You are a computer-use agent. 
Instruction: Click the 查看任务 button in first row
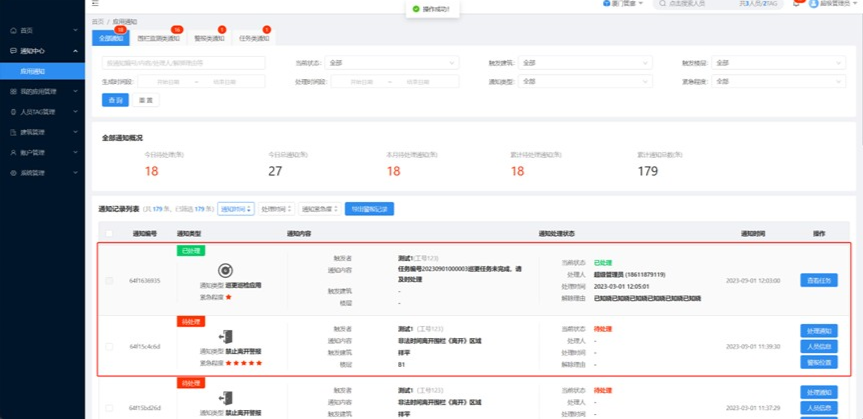[818, 281]
